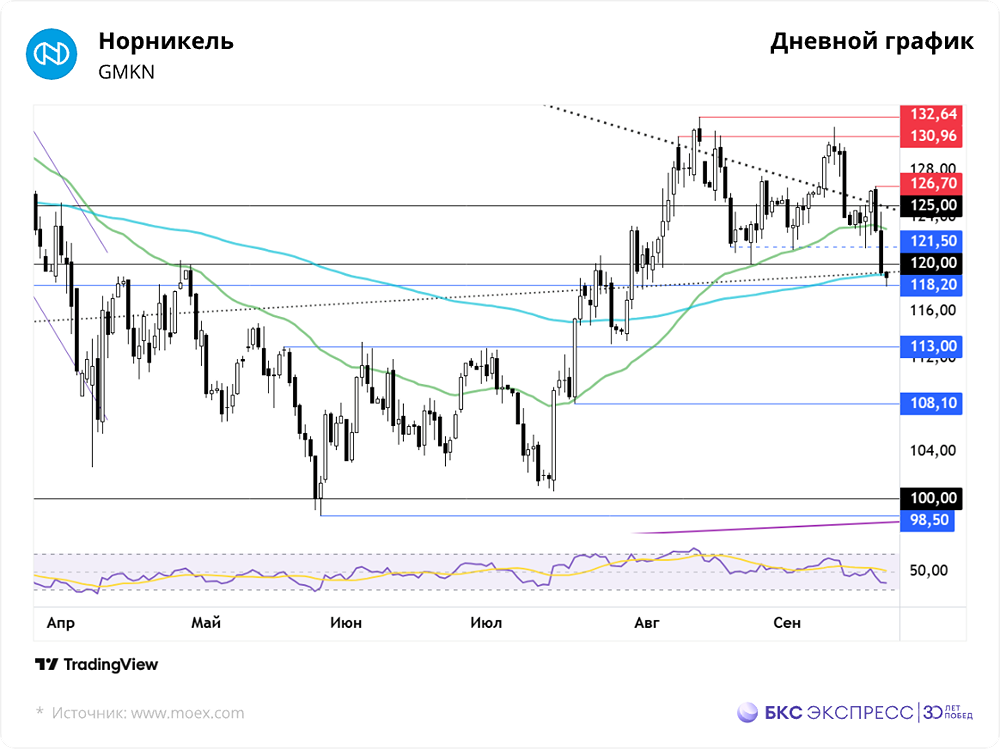Click the 113,00 blue price label
Screen dimensions: 1000x749
(931, 346)
